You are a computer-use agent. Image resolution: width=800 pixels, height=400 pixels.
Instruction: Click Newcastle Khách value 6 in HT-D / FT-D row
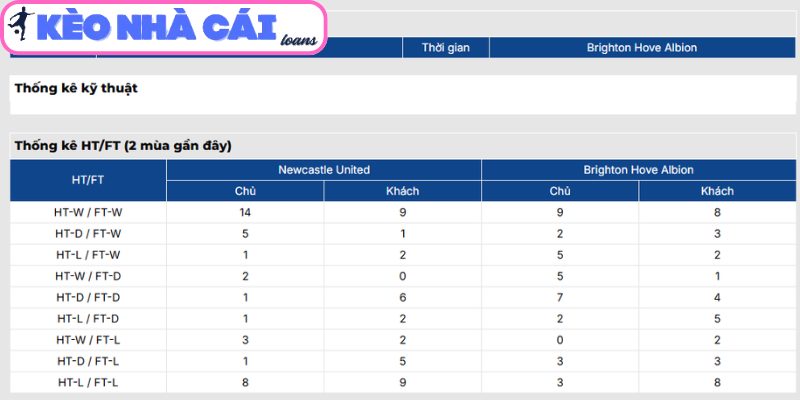coord(403,297)
